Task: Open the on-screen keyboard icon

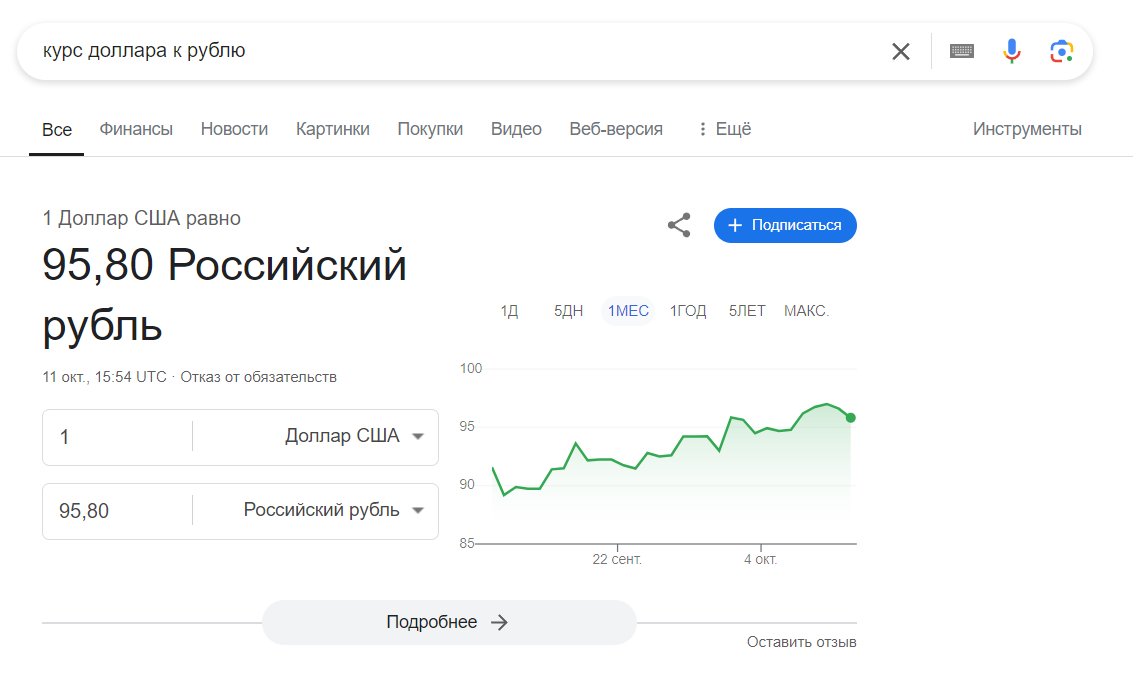Action: (962, 51)
